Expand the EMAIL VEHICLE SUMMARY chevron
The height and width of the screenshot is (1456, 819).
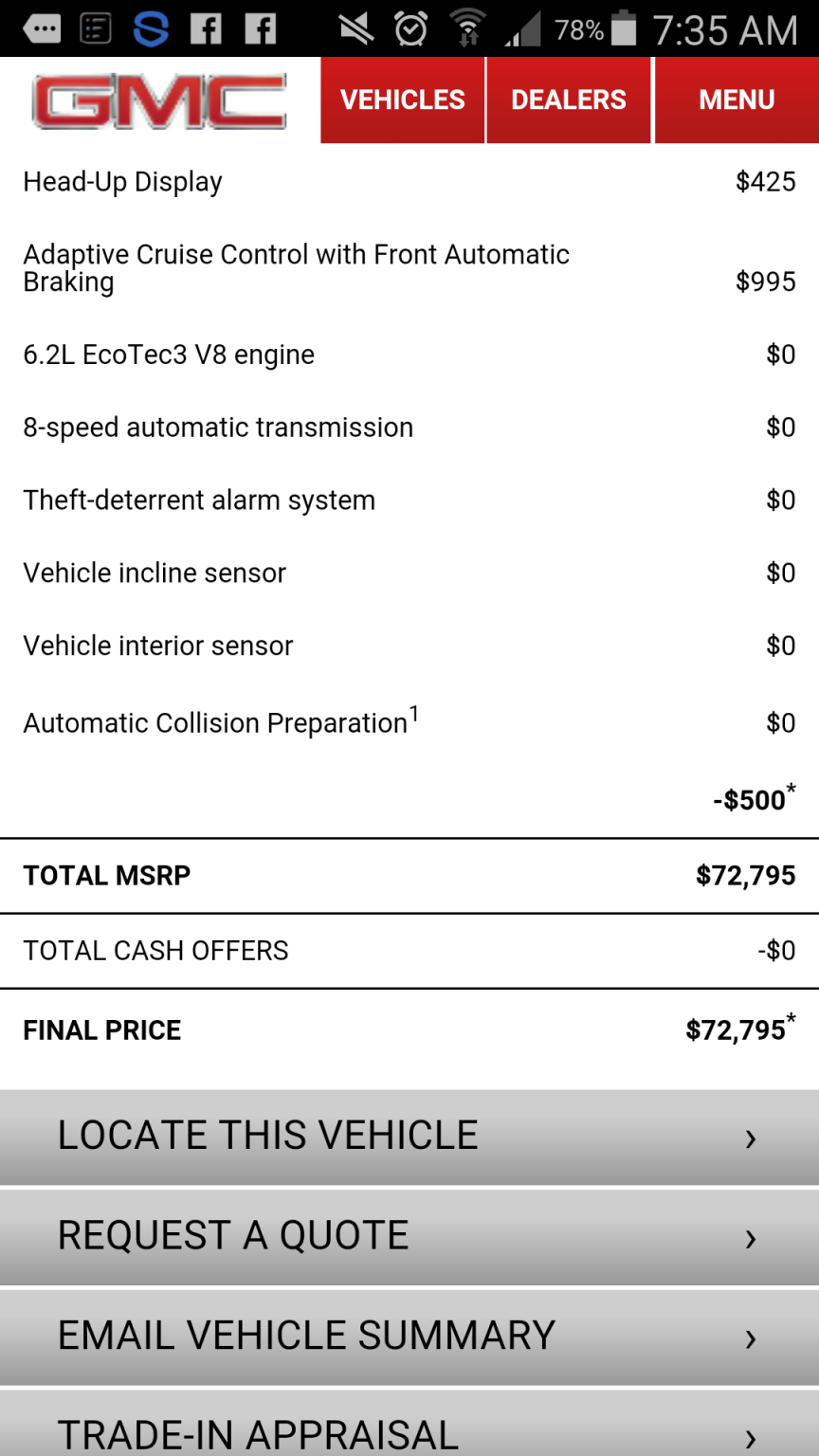[751, 1338]
